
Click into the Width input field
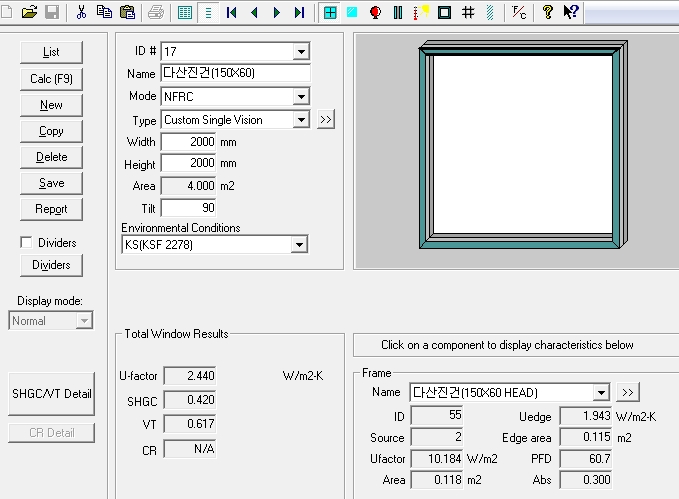click(188, 142)
